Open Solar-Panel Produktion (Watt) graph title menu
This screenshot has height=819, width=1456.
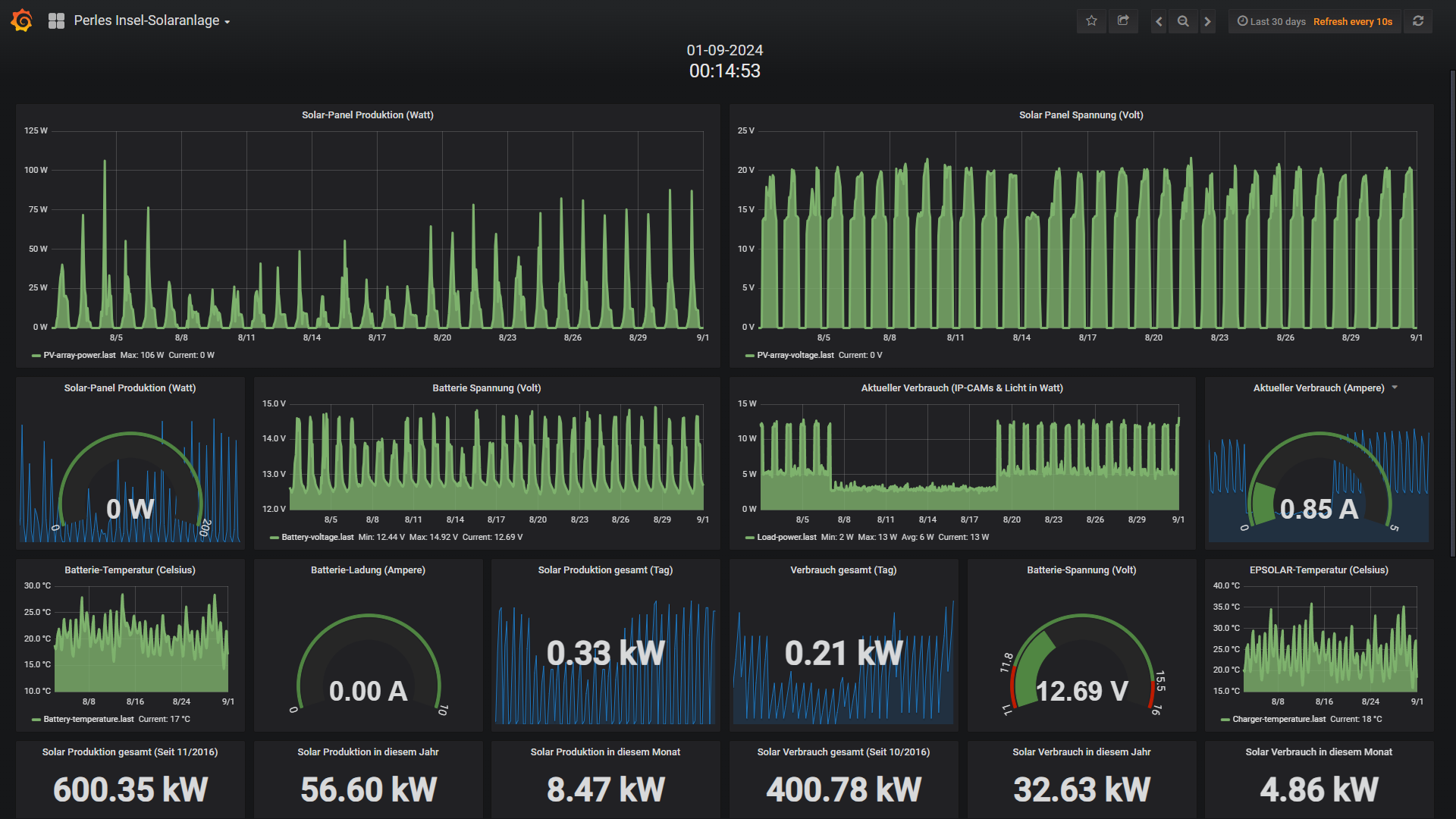[367, 115]
